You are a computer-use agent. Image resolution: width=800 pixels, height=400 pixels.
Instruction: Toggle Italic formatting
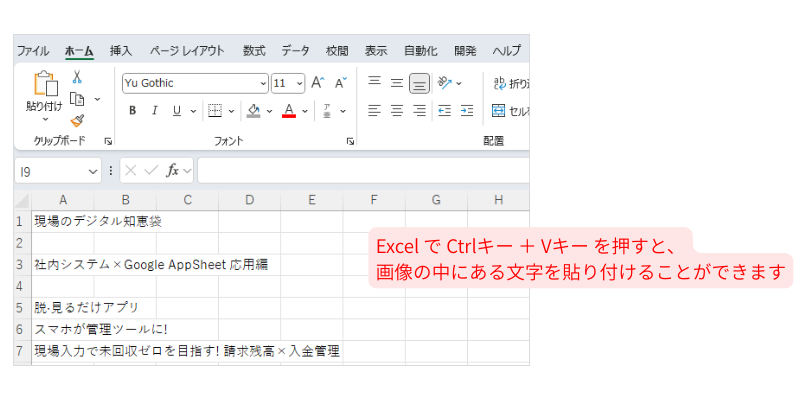pyautogui.click(x=155, y=111)
